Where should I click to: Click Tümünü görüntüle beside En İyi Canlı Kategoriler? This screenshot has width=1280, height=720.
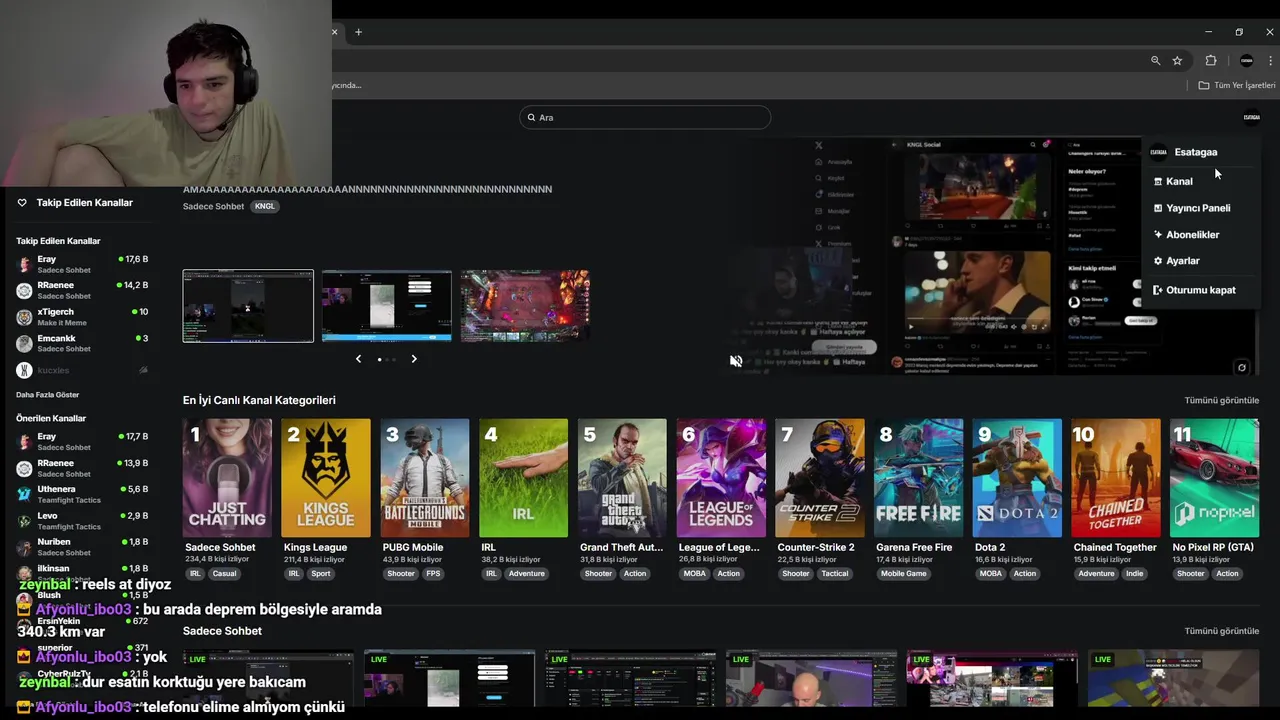pos(1222,400)
